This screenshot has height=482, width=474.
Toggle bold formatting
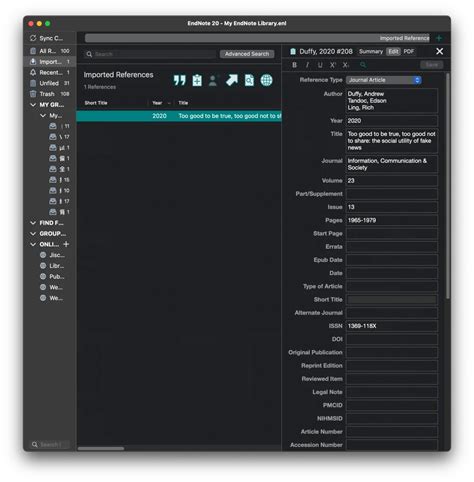pyautogui.click(x=294, y=65)
